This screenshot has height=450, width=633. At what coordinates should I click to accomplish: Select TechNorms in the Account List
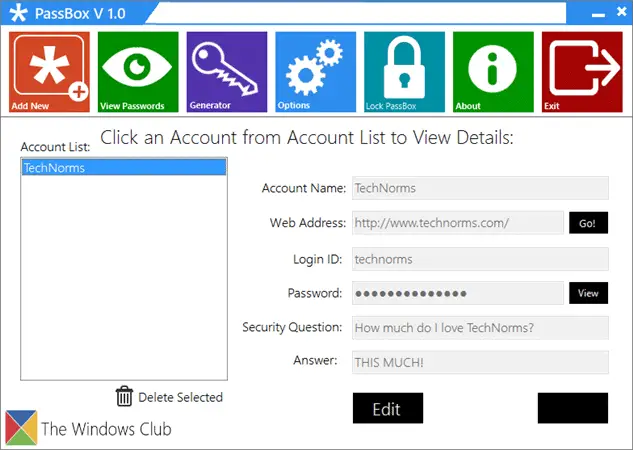124,167
